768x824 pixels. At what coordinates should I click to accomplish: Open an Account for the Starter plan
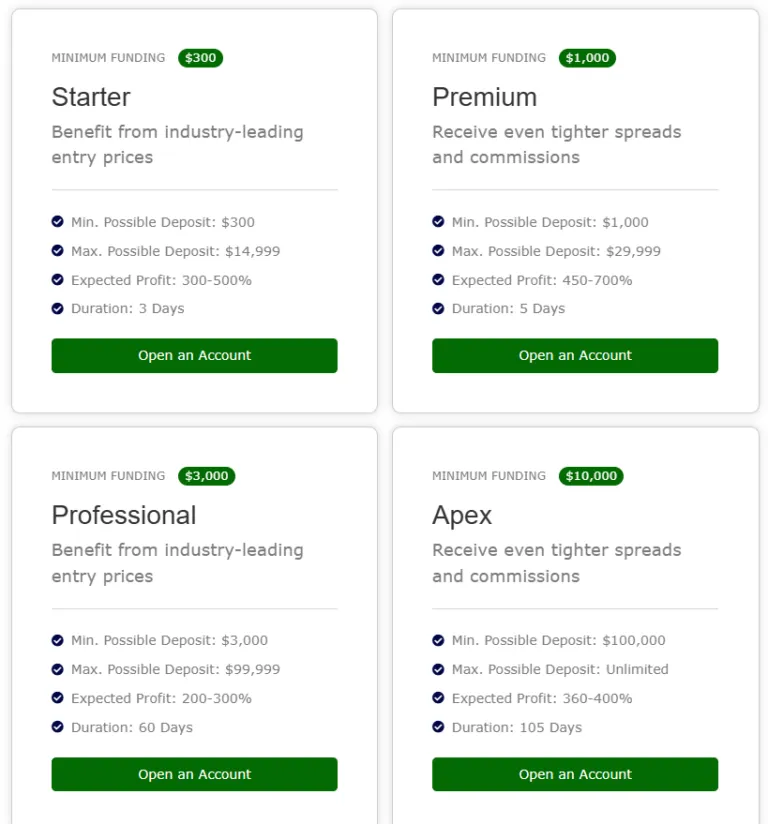tap(194, 356)
